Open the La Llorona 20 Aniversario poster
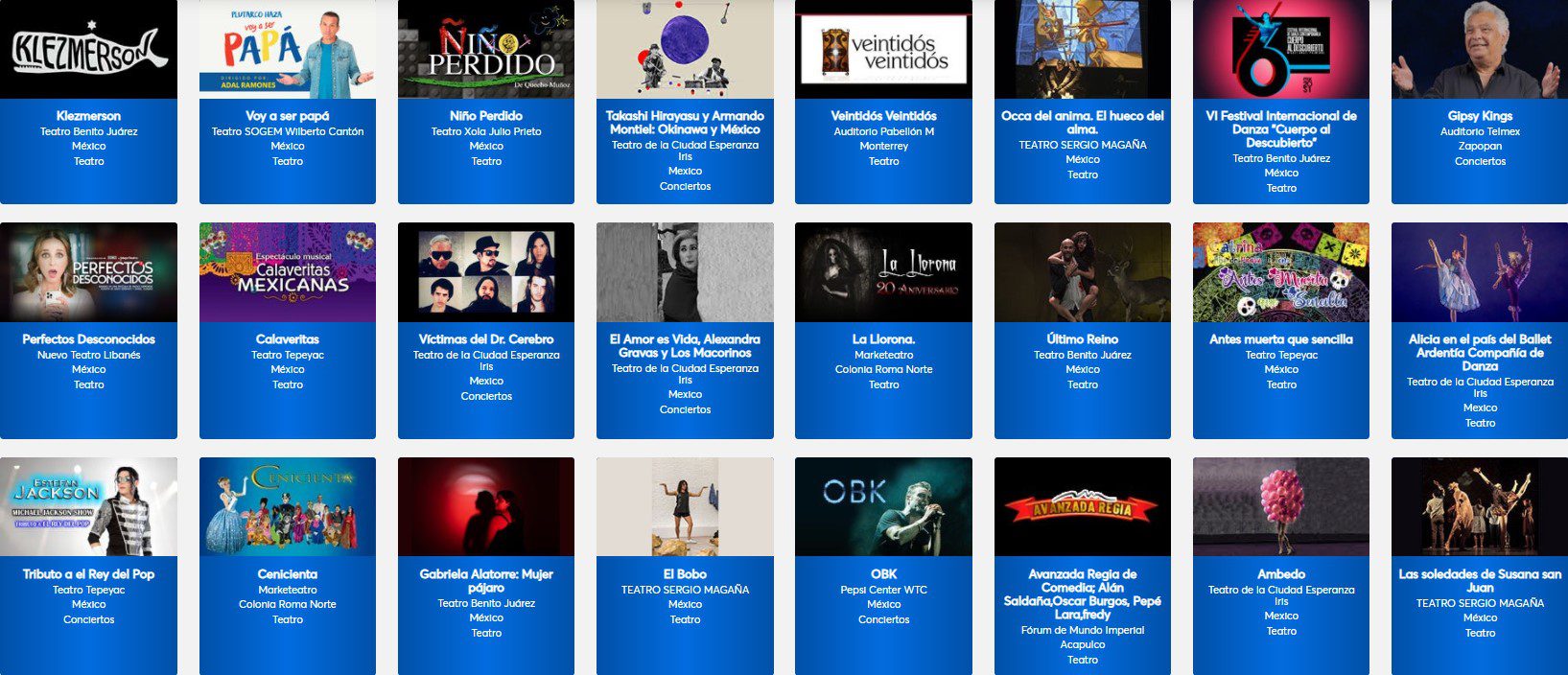The height and width of the screenshot is (675, 1568). click(883, 272)
